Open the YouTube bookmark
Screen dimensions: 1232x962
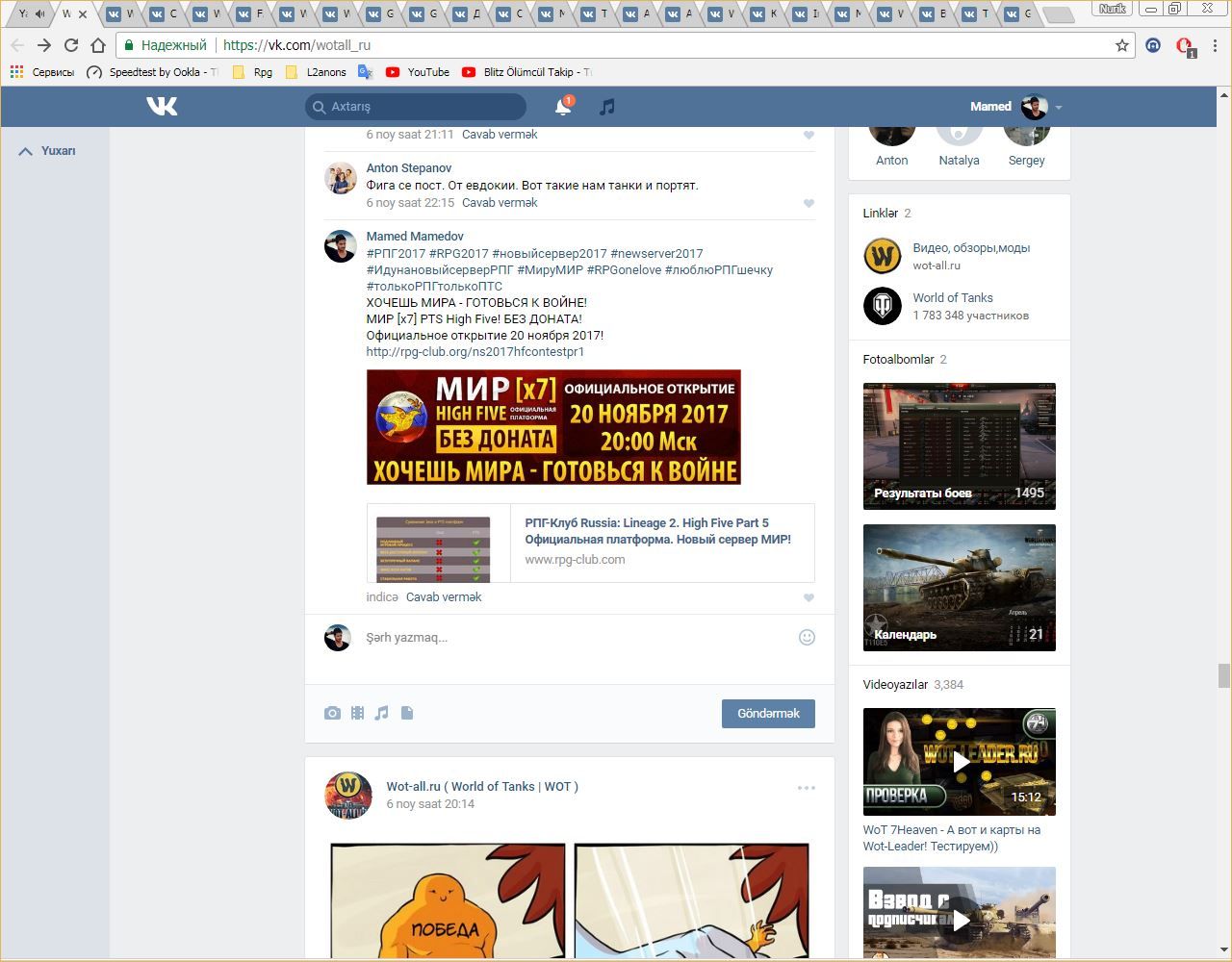[x=417, y=72]
